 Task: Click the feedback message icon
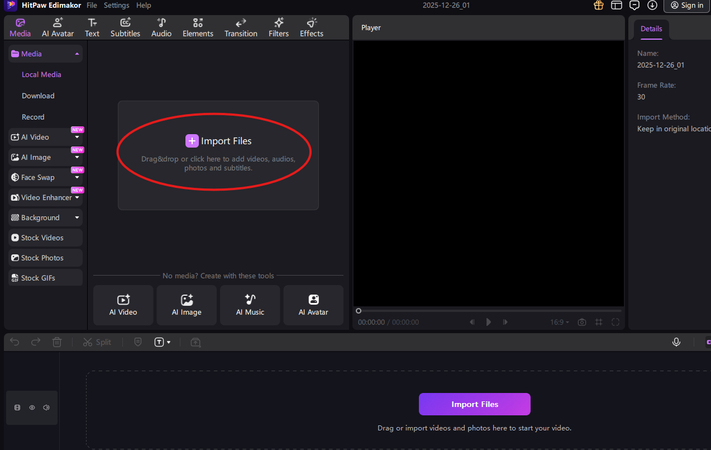(634, 5)
